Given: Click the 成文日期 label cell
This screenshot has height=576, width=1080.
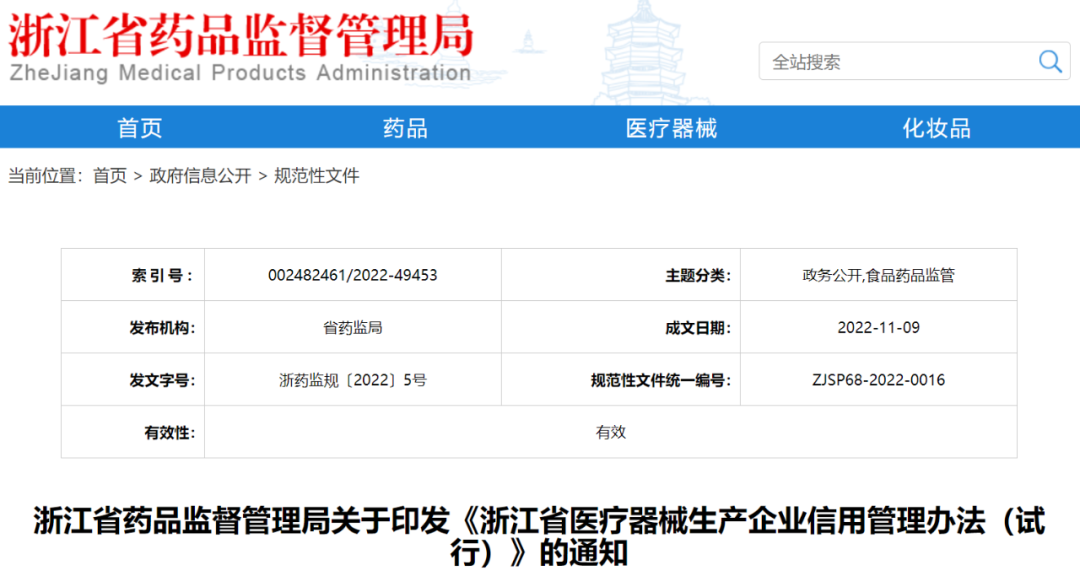Looking at the screenshot, I should (x=621, y=327).
